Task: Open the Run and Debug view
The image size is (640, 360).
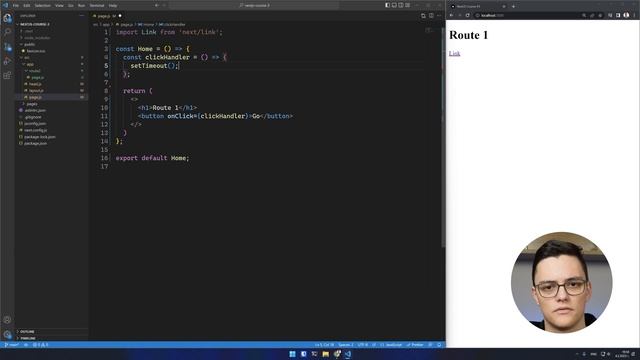Action: [x=7, y=61]
